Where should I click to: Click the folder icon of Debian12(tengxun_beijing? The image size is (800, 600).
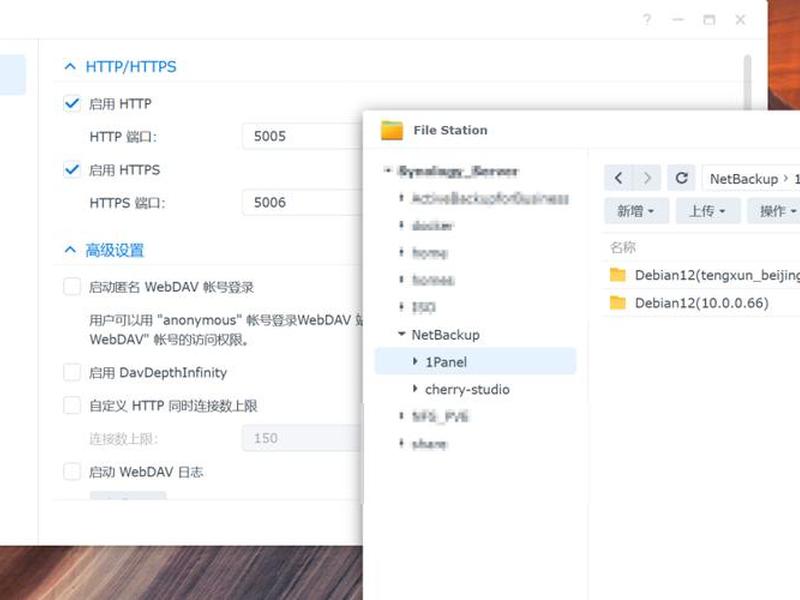[x=618, y=275]
